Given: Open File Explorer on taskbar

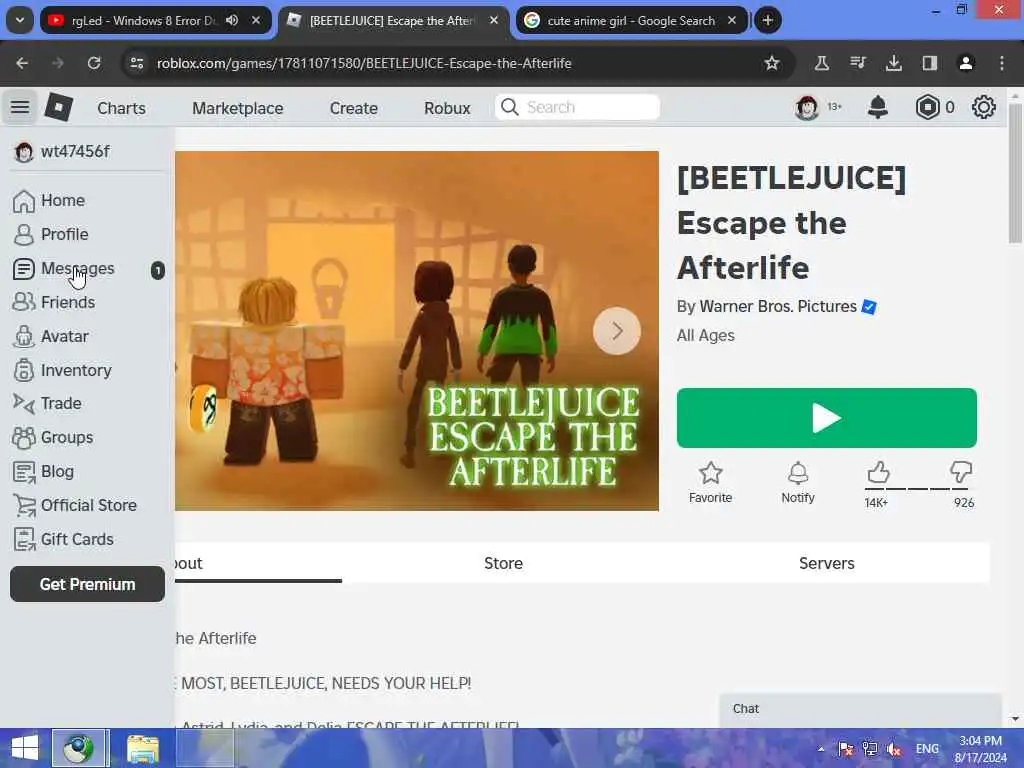Looking at the screenshot, I should point(143,748).
